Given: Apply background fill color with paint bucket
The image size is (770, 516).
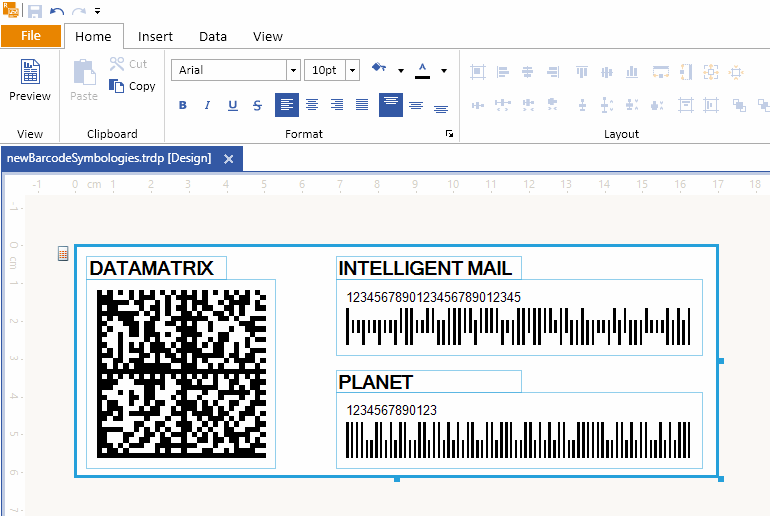Looking at the screenshot, I should (379, 68).
